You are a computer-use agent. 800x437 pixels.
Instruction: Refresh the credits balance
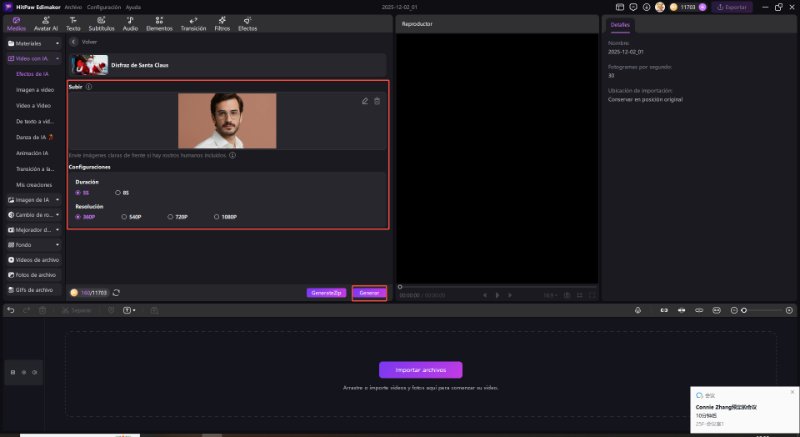tap(117, 292)
